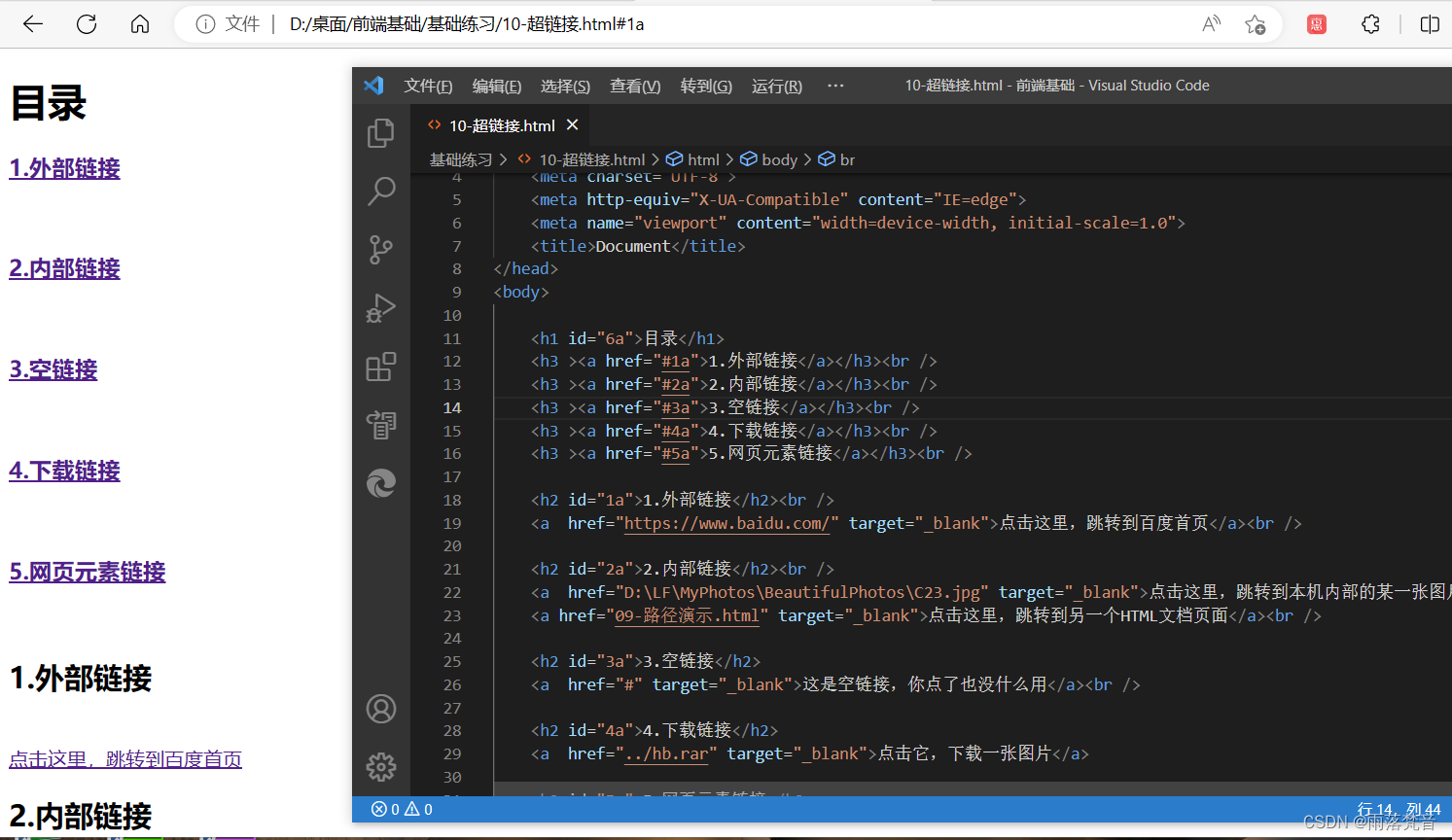Open the read aloud icon in address bar
The height and width of the screenshot is (840, 1452).
pos(1211,24)
